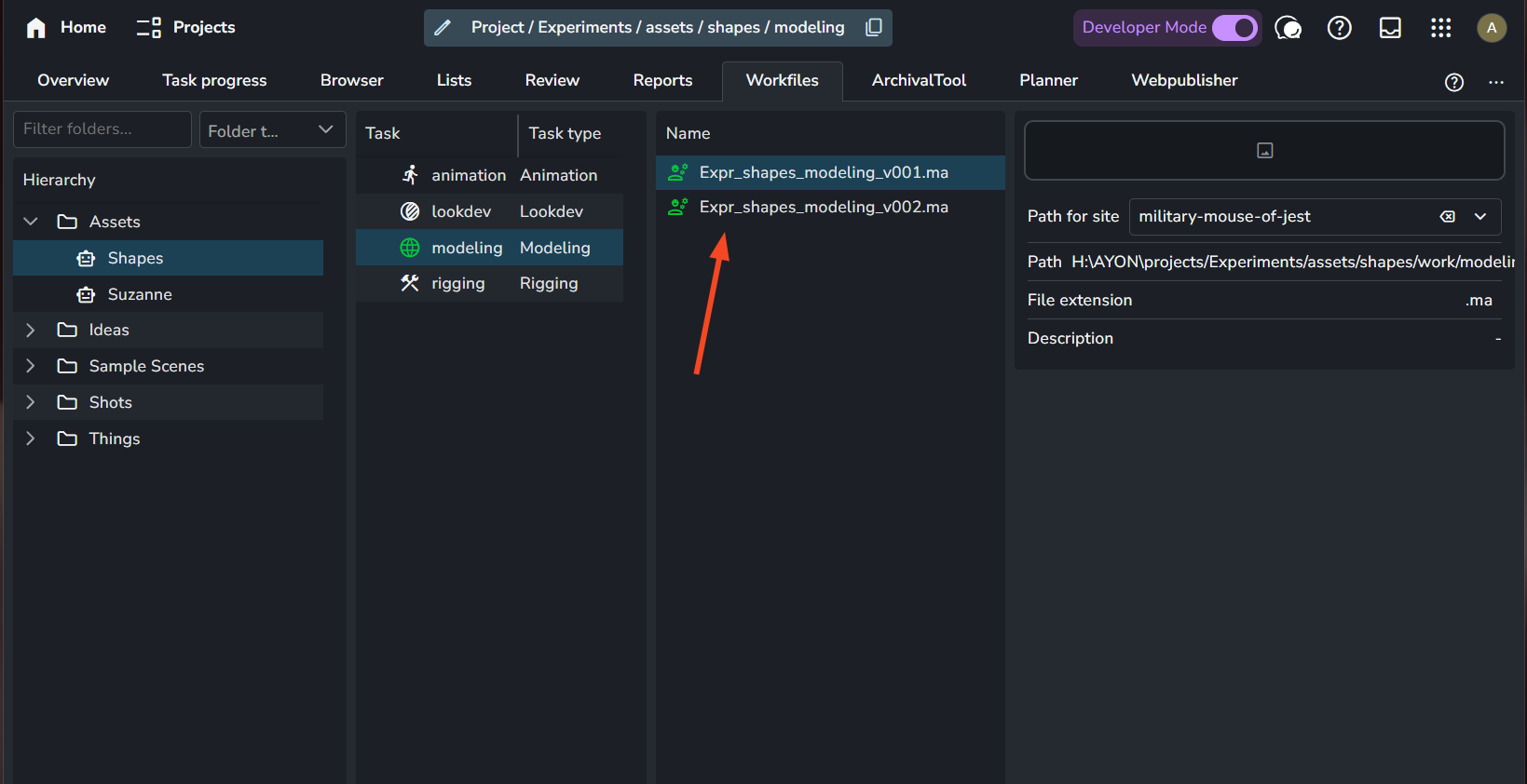Screen dimensions: 1527x784
Task: Open the user avatar A menu
Action: [x=1492, y=28]
